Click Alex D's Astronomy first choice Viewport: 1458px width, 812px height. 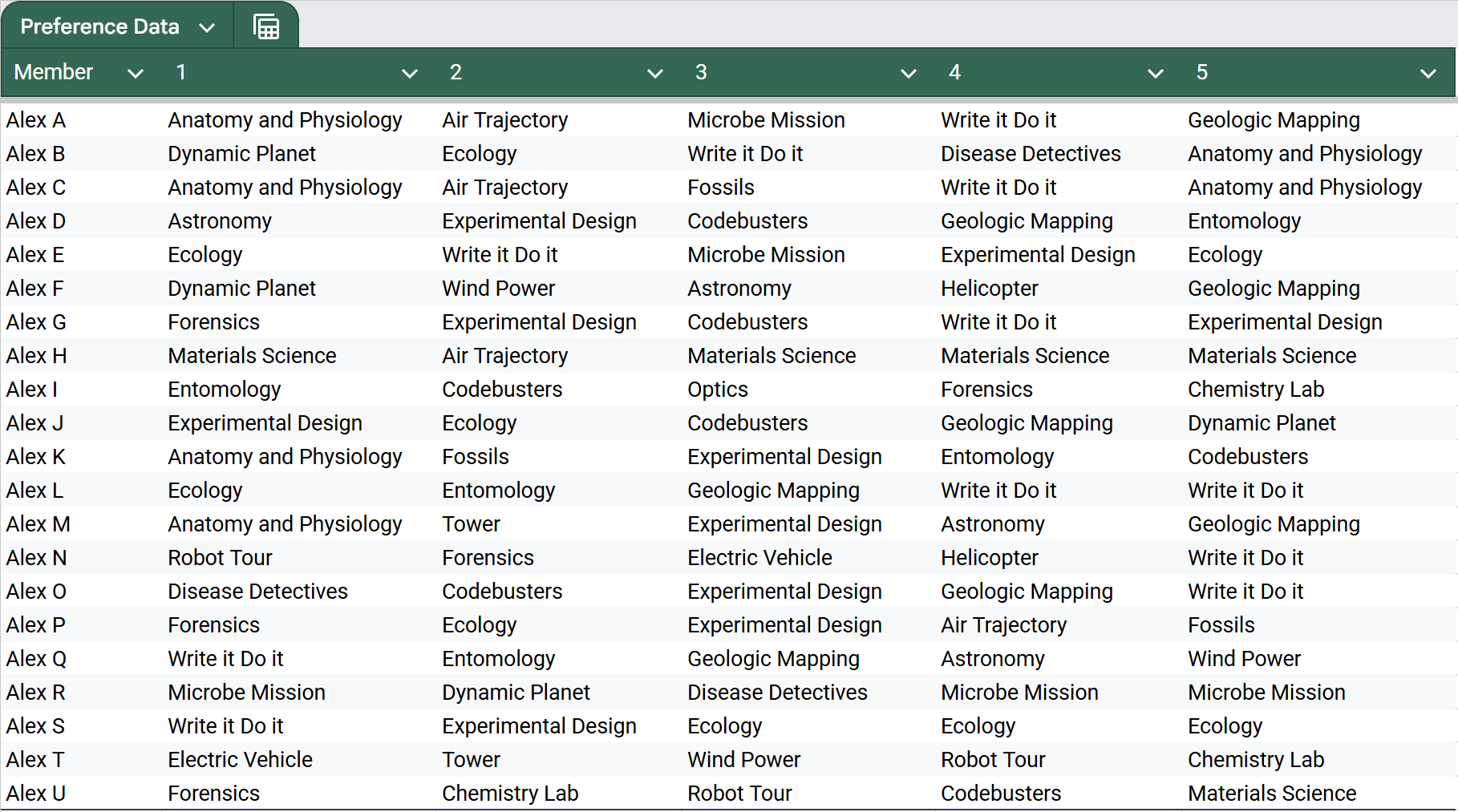click(x=220, y=220)
